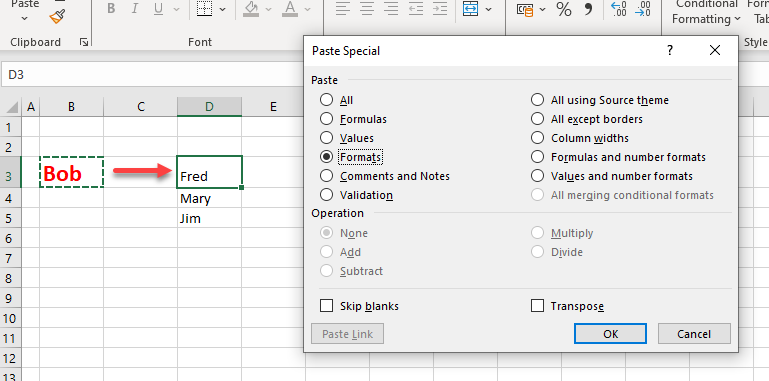Increase Decimal places
This screenshot has width=769, height=381.
click(x=618, y=8)
